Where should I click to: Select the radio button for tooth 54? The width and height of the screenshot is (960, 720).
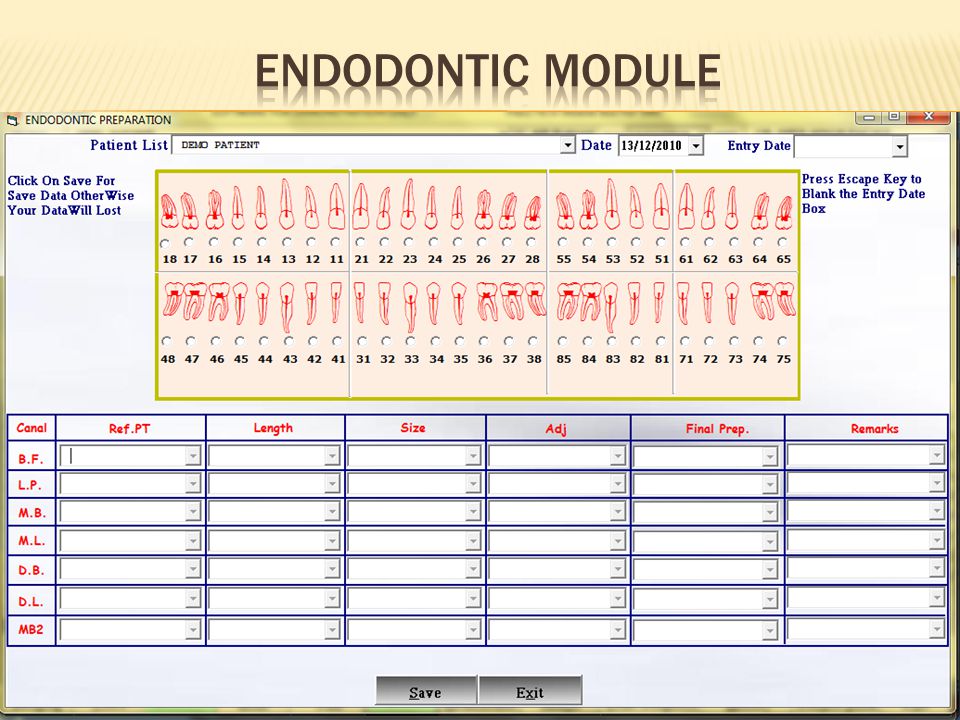(587, 242)
